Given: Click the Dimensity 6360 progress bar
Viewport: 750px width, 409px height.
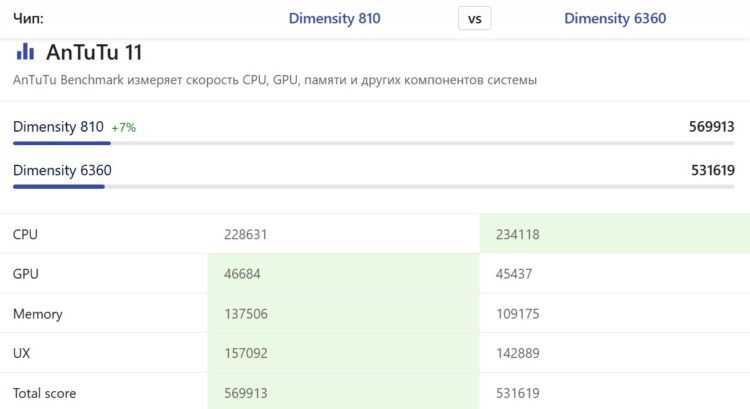Looking at the screenshot, I should coord(374,187).
